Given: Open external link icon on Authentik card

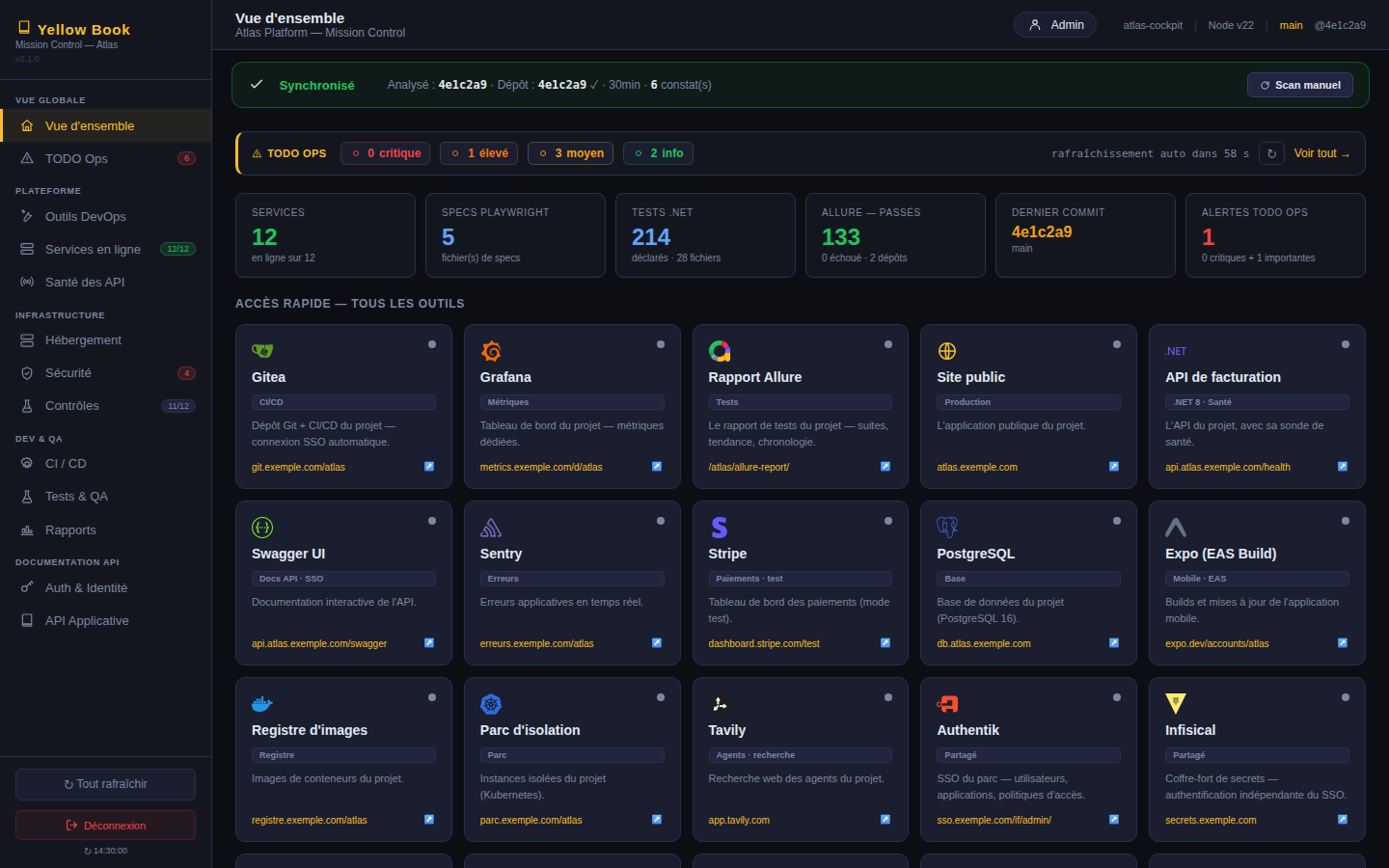Looking at the screenshot, I should point(1114,820).
